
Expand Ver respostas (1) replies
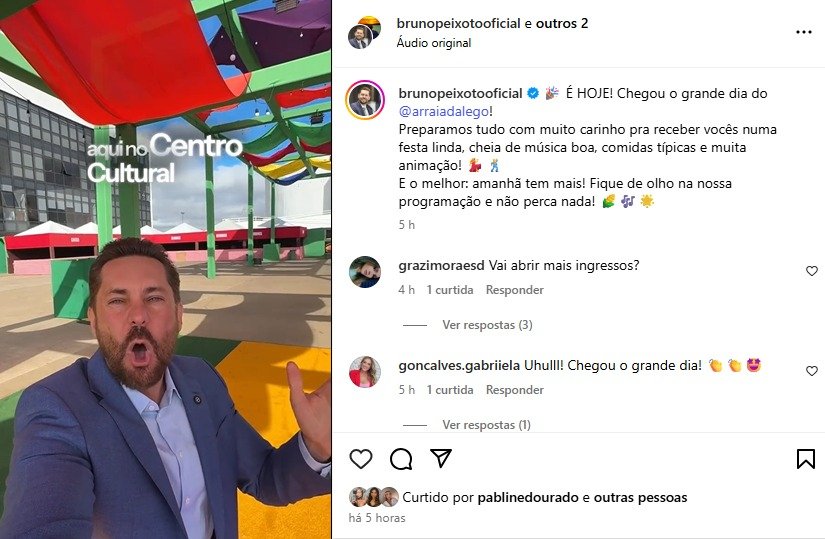(x=486, y=425)
